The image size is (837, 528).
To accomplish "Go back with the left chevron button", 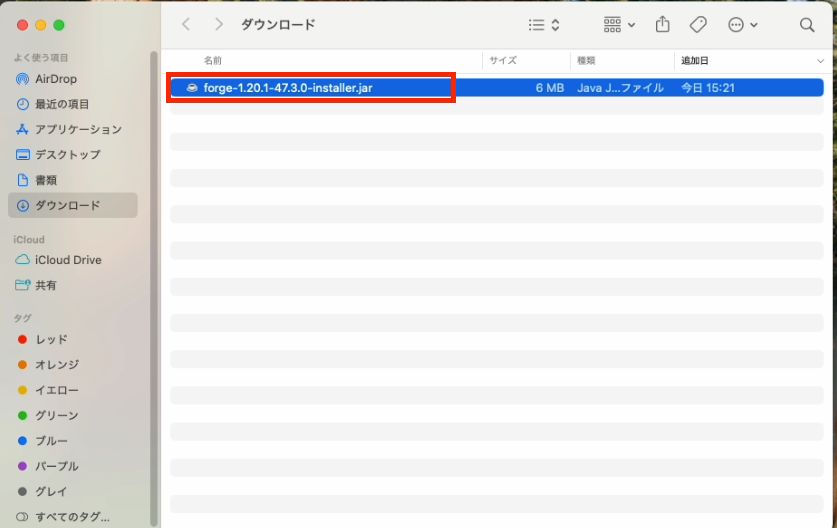I will pyautogui.click(x=186, y=25).
